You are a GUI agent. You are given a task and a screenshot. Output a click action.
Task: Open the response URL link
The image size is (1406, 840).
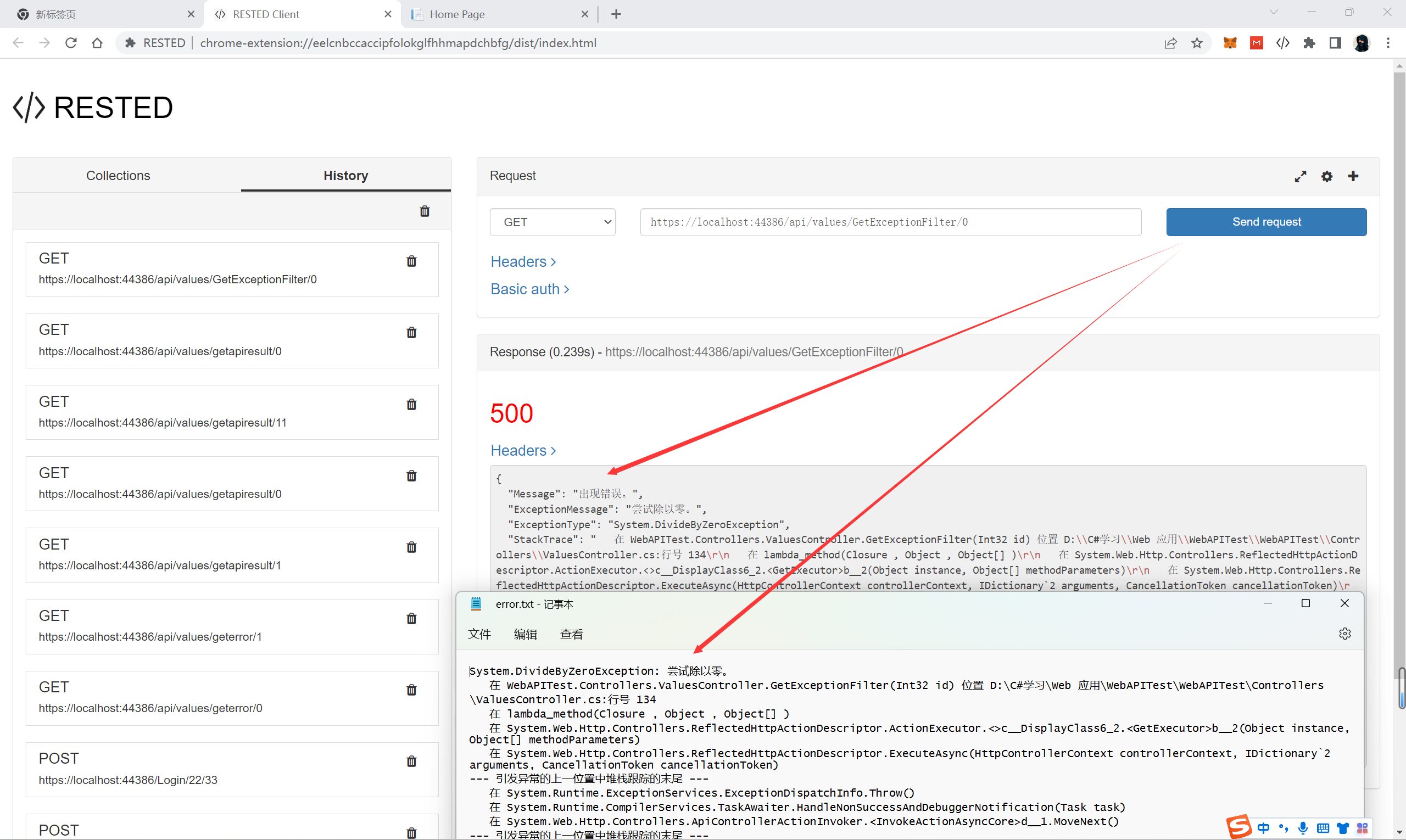(x=754, y=352)
